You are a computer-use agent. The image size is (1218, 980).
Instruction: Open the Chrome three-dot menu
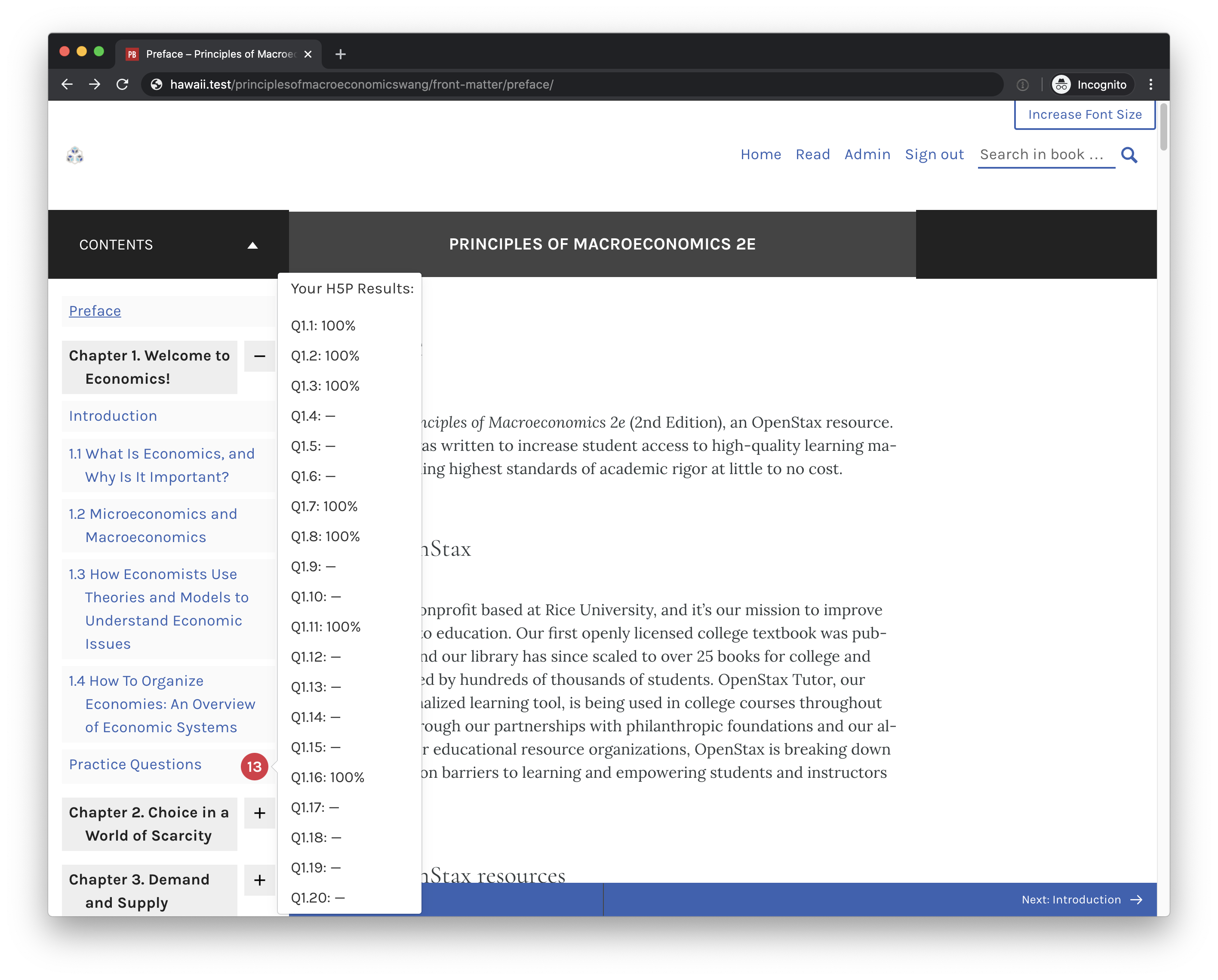point(1150,84)
